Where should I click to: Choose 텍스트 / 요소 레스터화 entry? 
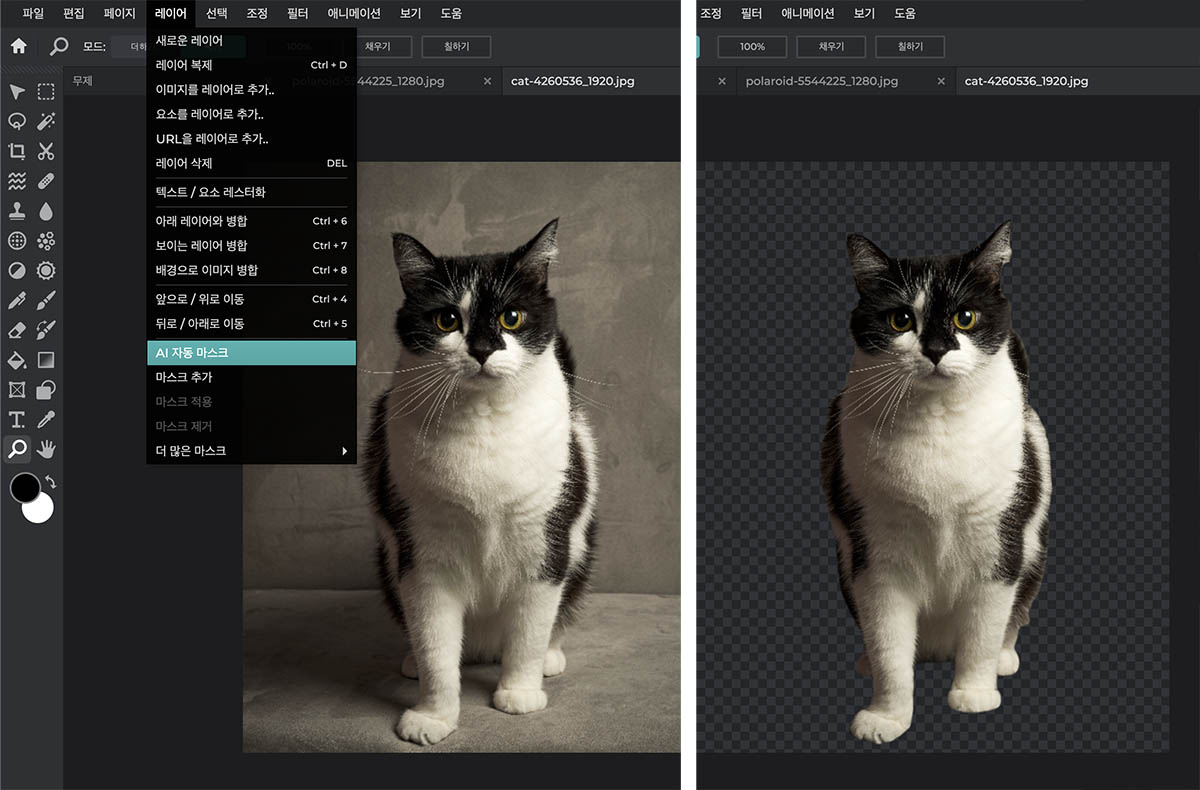click(x=251, y=192)
